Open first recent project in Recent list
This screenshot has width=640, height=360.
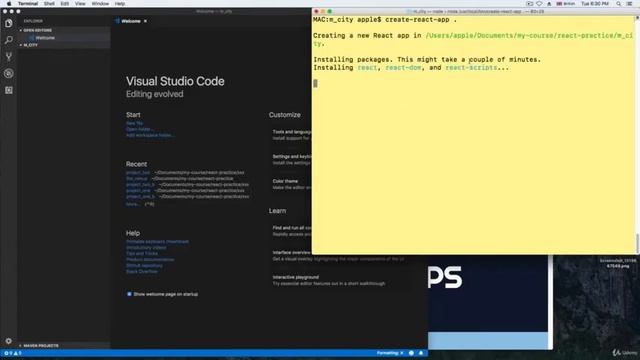[x=138, y=173]
